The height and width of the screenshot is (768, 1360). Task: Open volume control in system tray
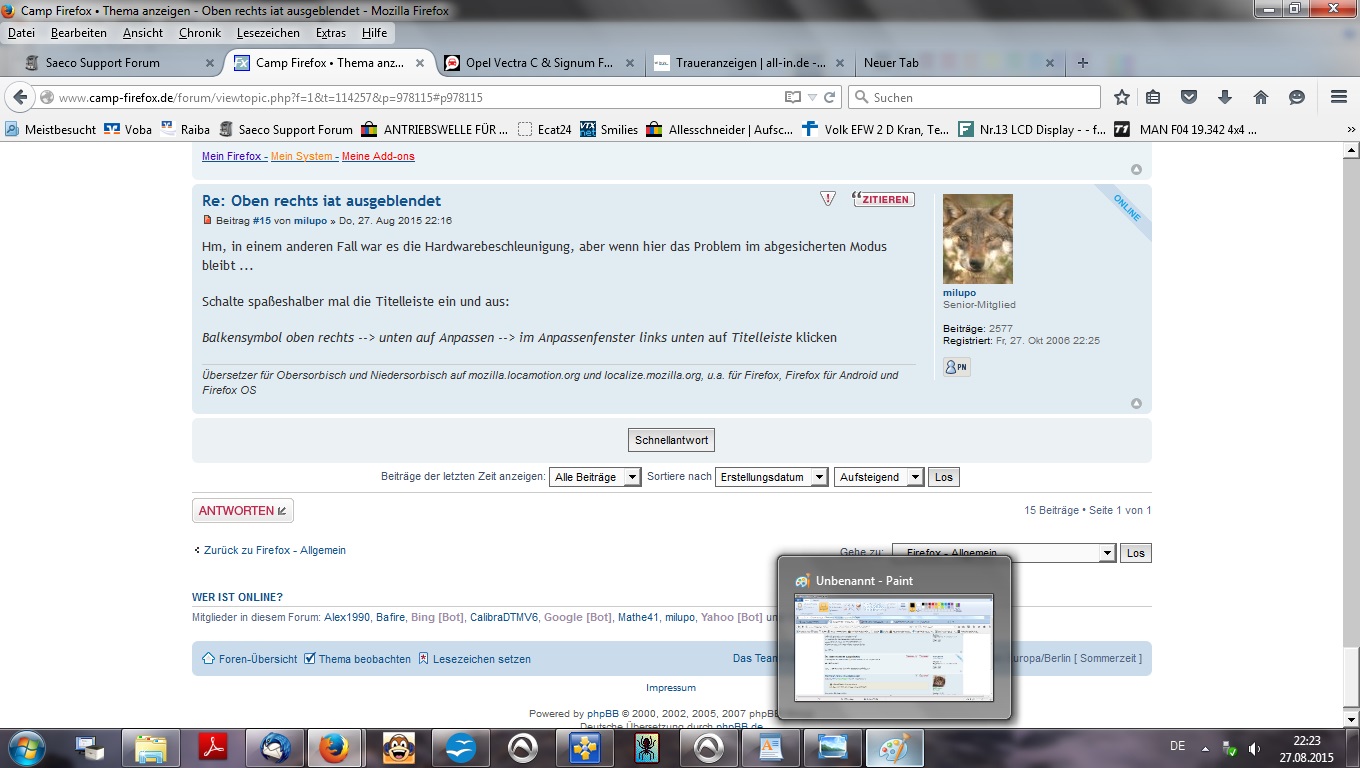[x=1254, y=749]
